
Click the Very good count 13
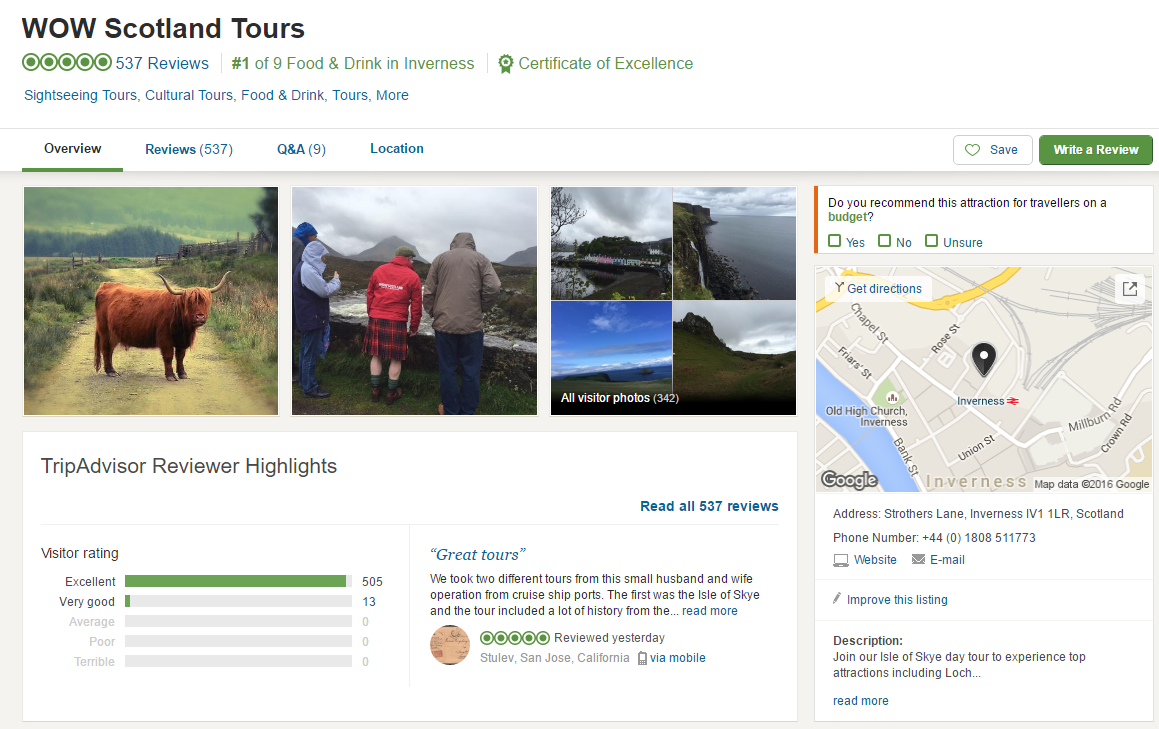coord(369,602)
